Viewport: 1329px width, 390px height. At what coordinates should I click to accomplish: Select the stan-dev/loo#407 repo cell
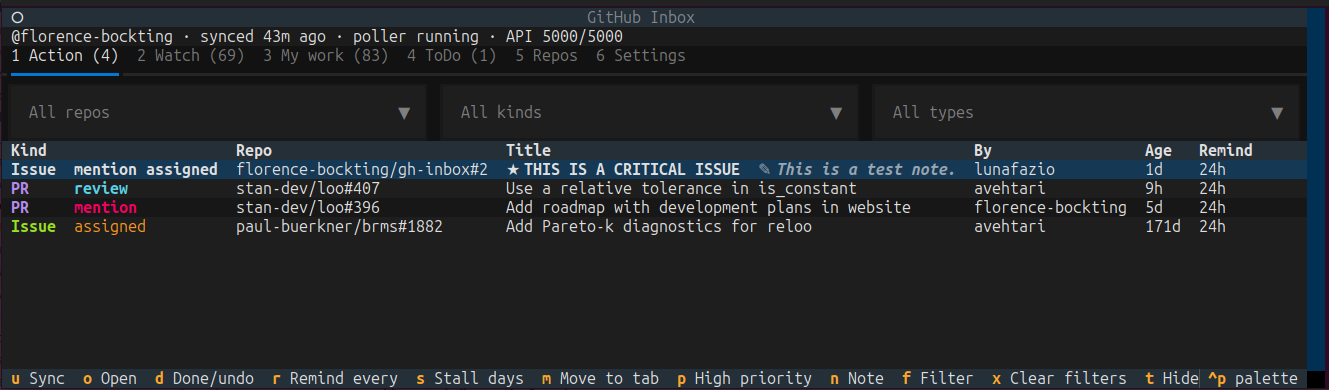(308, 189)
